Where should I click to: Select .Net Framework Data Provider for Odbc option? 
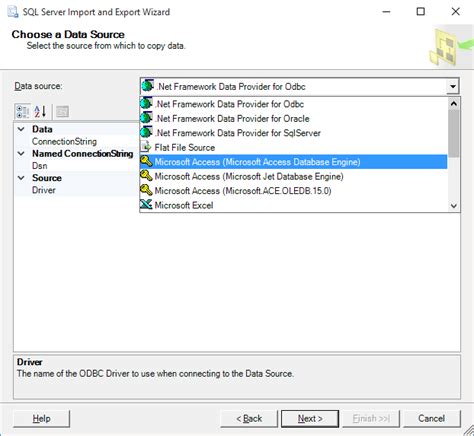click(293, 104)
